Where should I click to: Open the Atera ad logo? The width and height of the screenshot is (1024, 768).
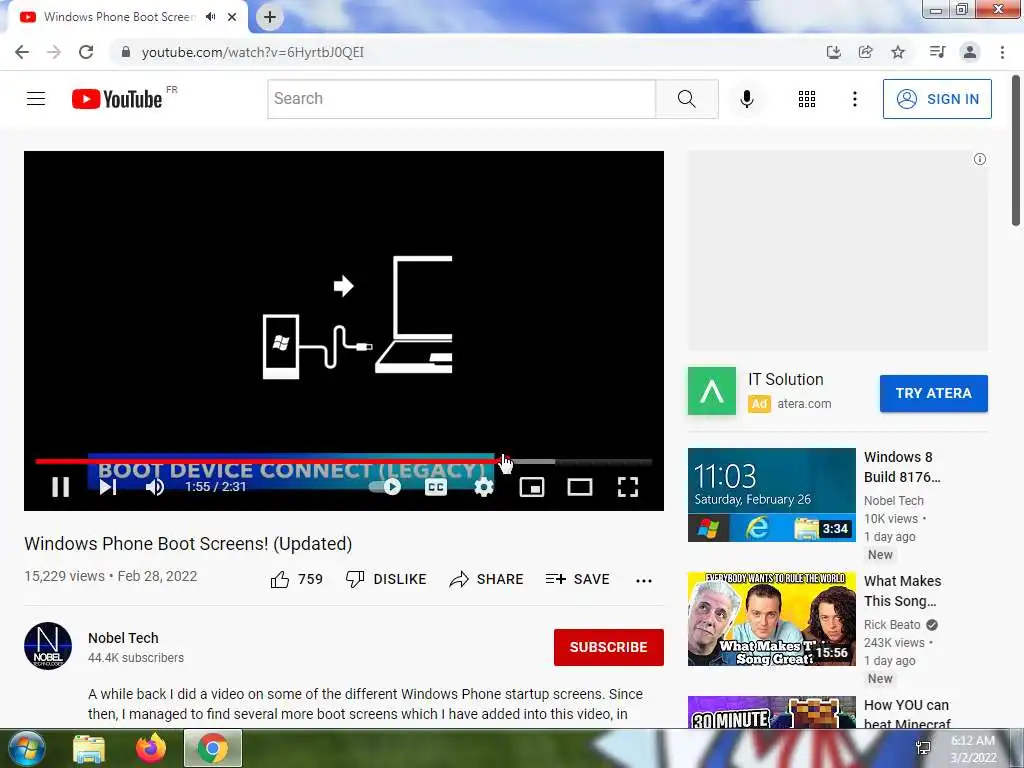pos(712,391)
